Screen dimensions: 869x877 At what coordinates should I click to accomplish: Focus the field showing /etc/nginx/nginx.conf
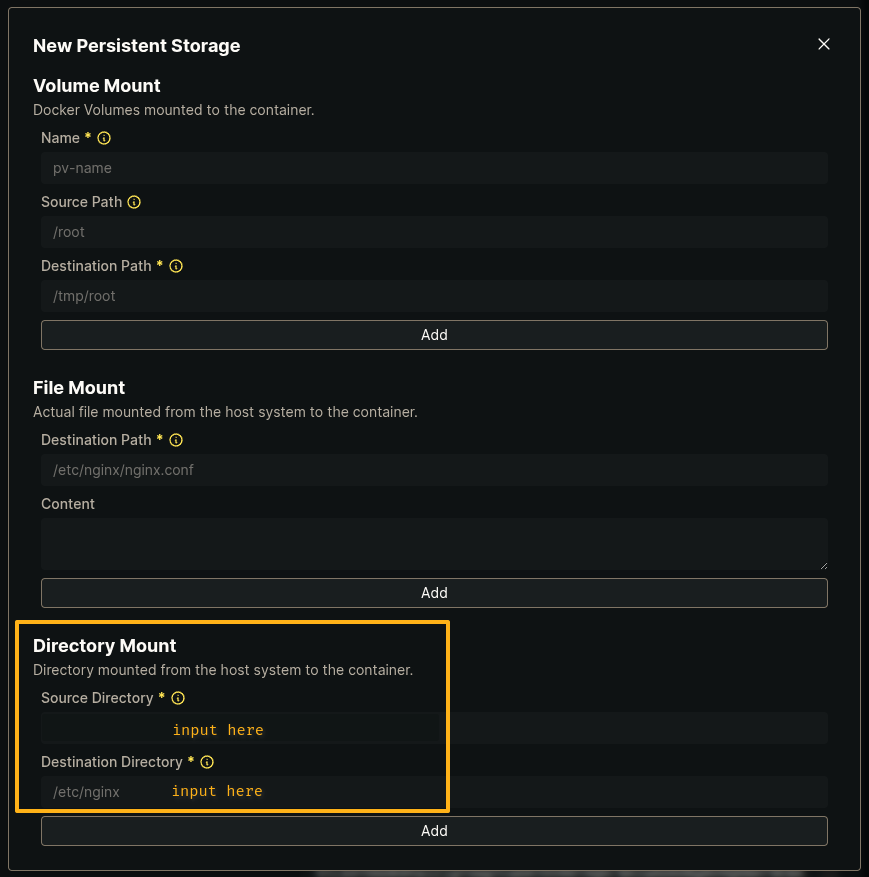click(434, 470)
